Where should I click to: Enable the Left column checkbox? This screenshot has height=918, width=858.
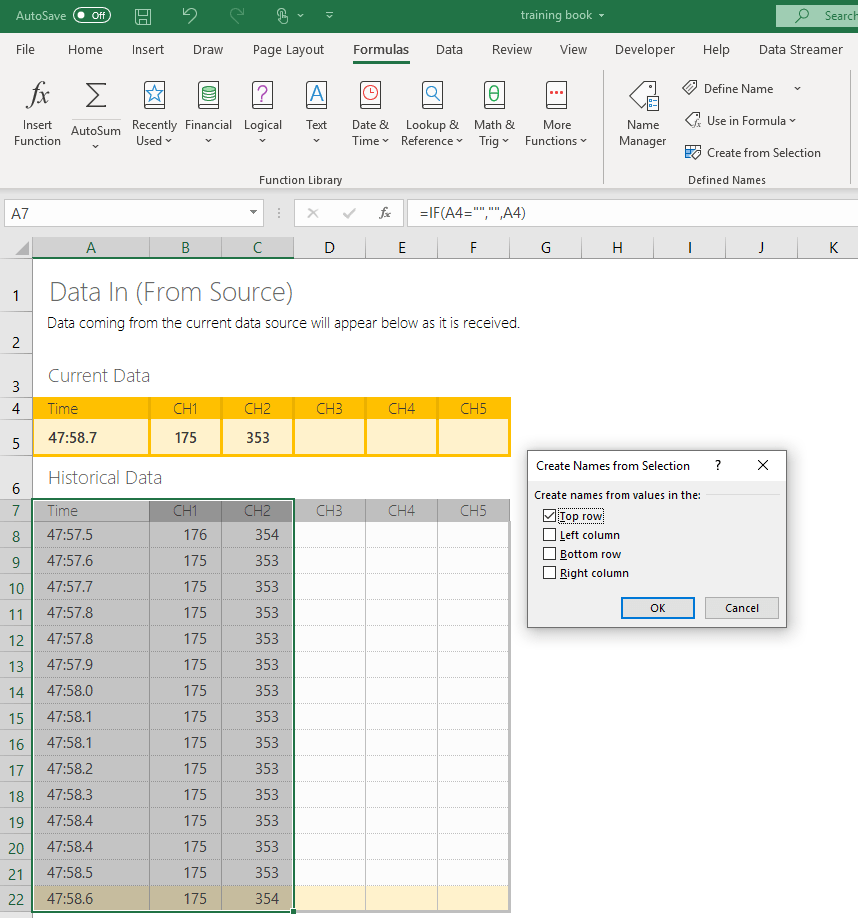point(549,535)
